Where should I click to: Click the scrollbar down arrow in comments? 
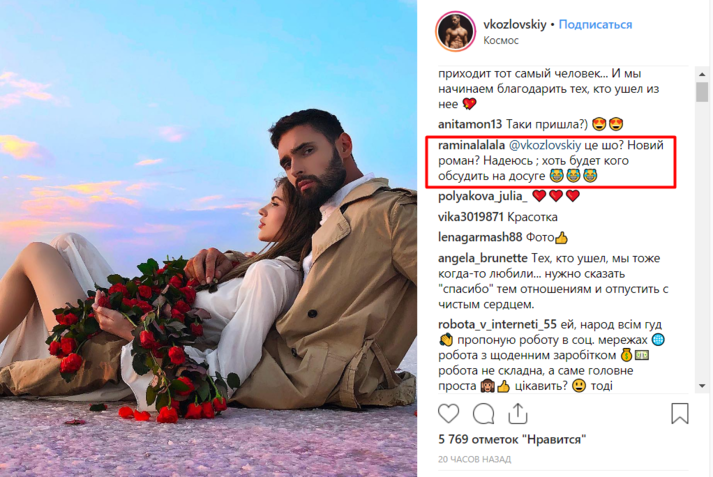tap(702, 386)
